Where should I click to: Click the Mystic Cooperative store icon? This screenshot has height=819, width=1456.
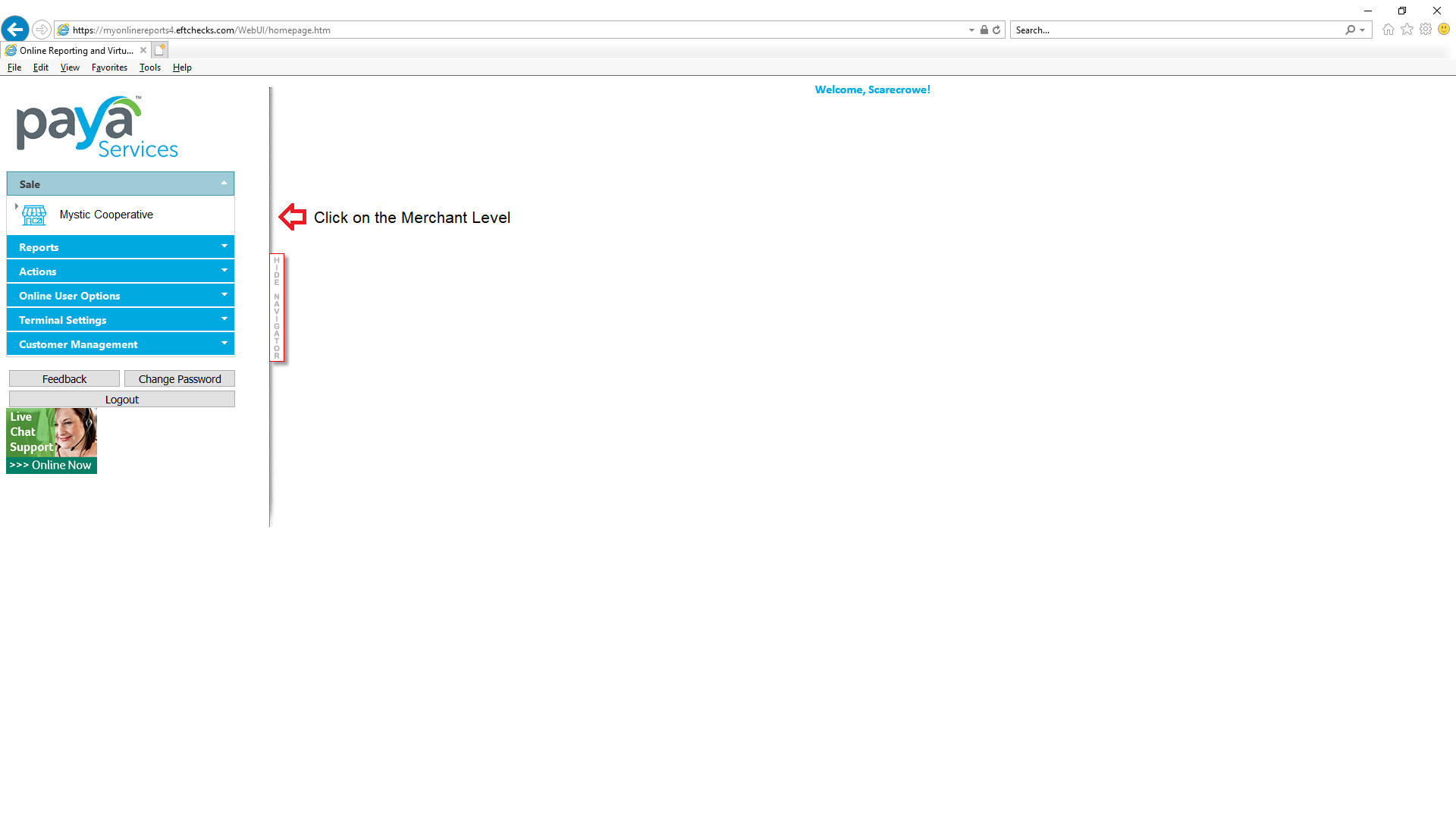34,215
